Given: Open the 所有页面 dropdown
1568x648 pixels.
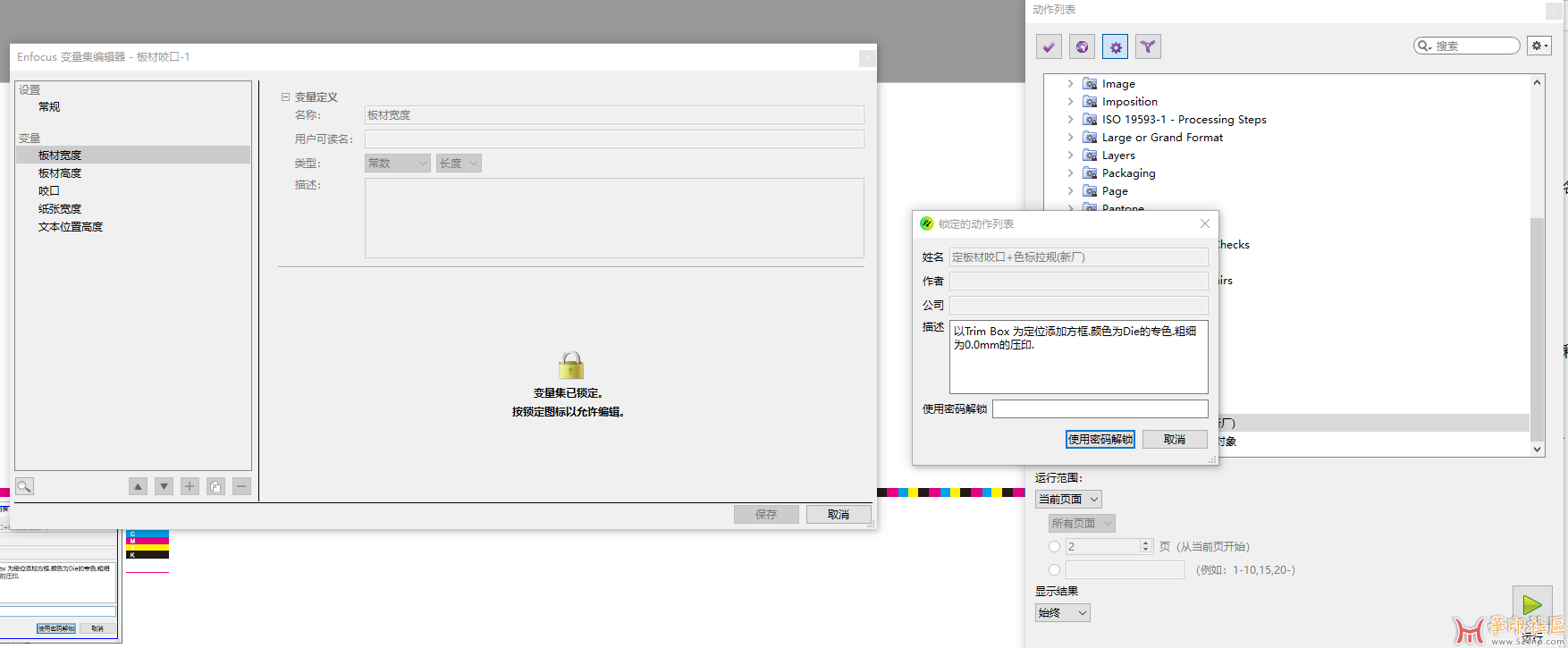Looking at the screenshot, I should click(x=1082, y=523).
